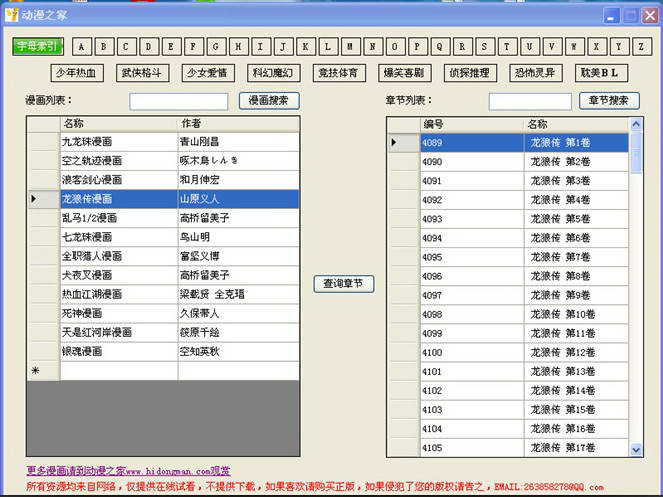Click the new-row asterisk selector
The height and width of the screenshot is (497, 663).
tap(43, 371)
